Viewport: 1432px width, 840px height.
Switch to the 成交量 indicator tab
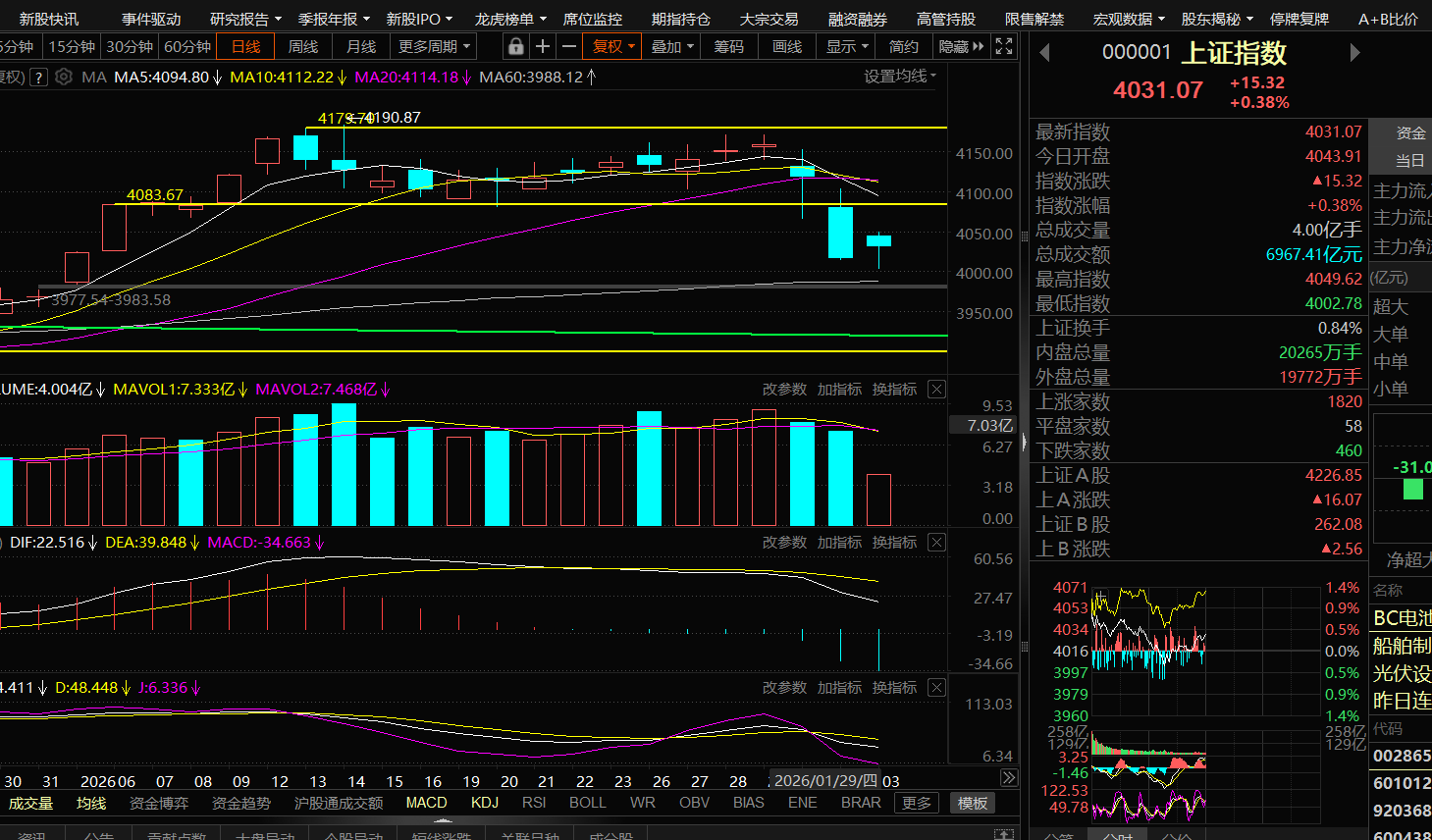tap(30, 803)
